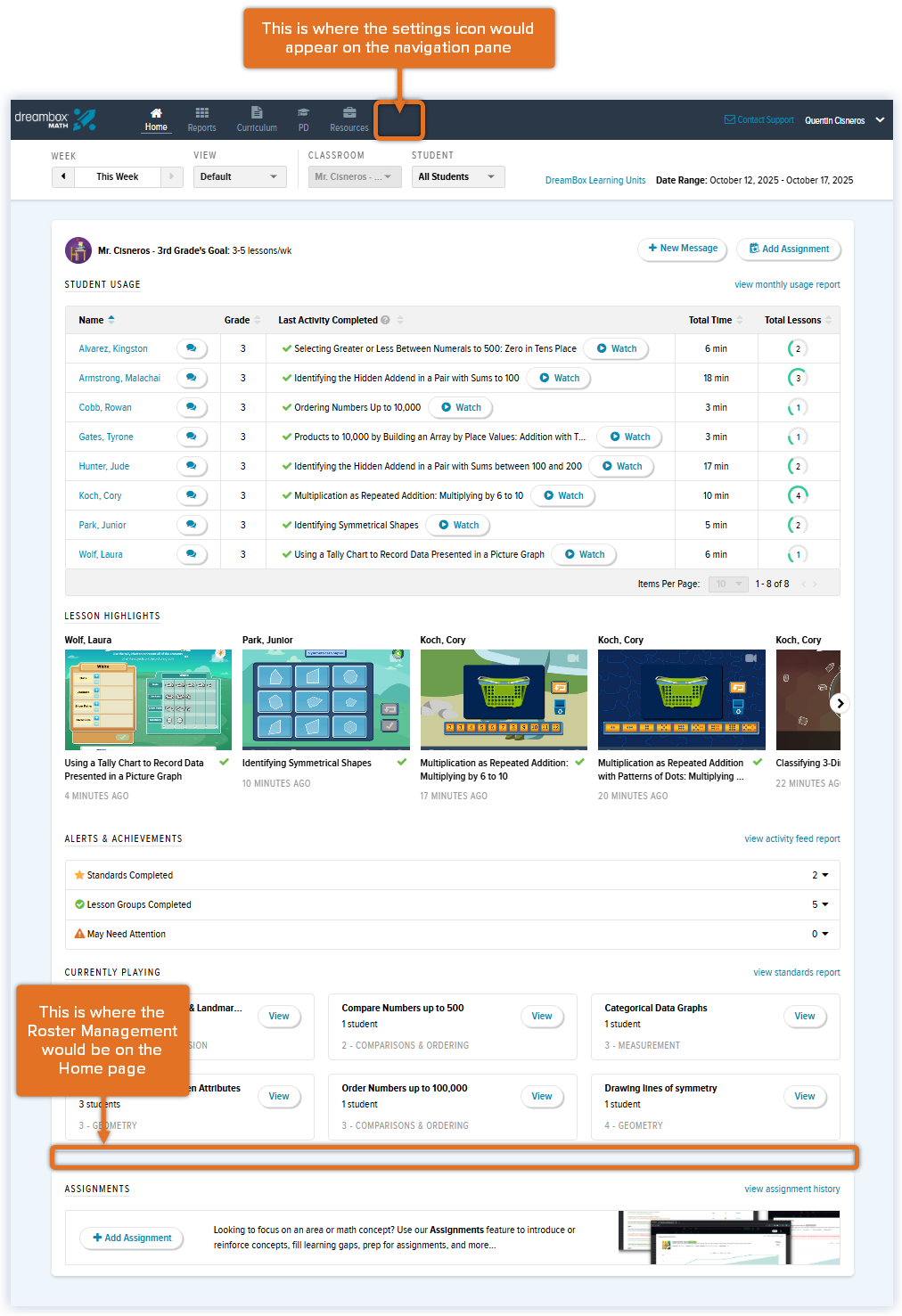Click Assignments feature preview image
The image size is (902, 1316).
729,1238
